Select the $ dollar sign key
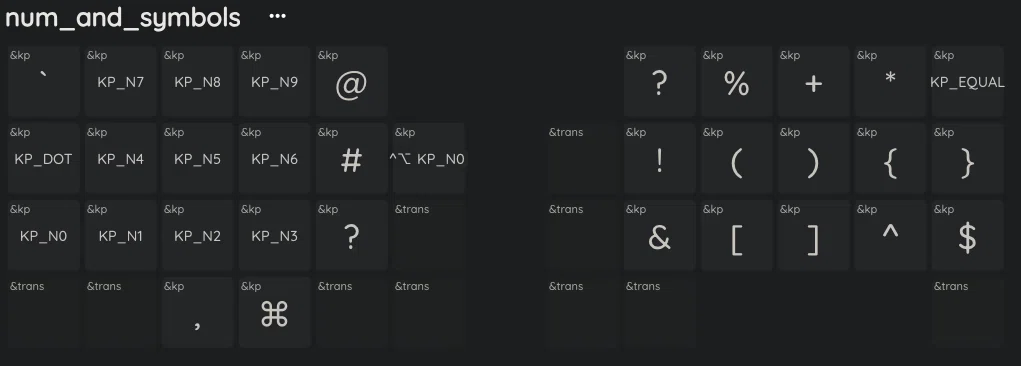1021x366 pixels. click(968, 235)
